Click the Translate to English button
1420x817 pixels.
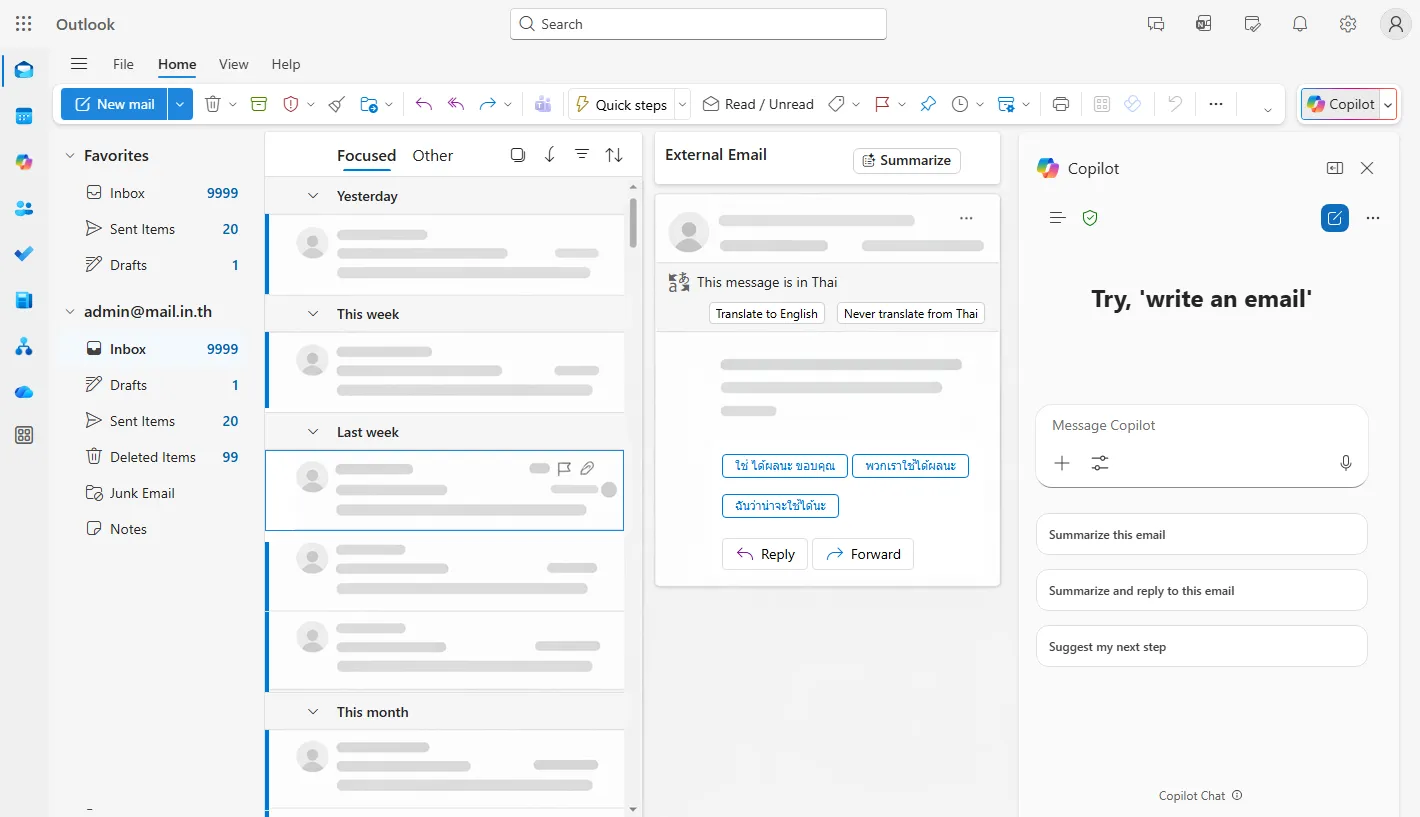click(766, 314)
